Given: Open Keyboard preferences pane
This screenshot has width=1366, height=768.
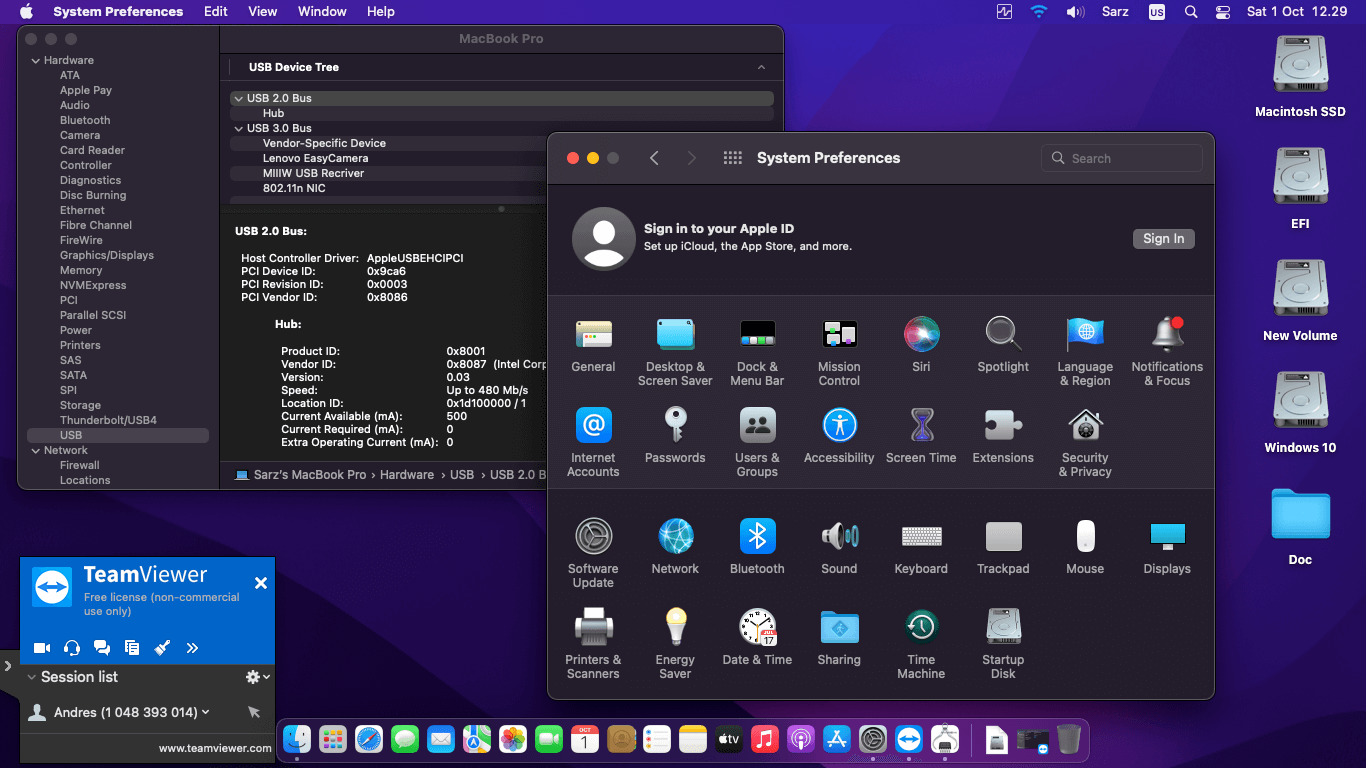Looking at the screenshot, I should (921, 546).
